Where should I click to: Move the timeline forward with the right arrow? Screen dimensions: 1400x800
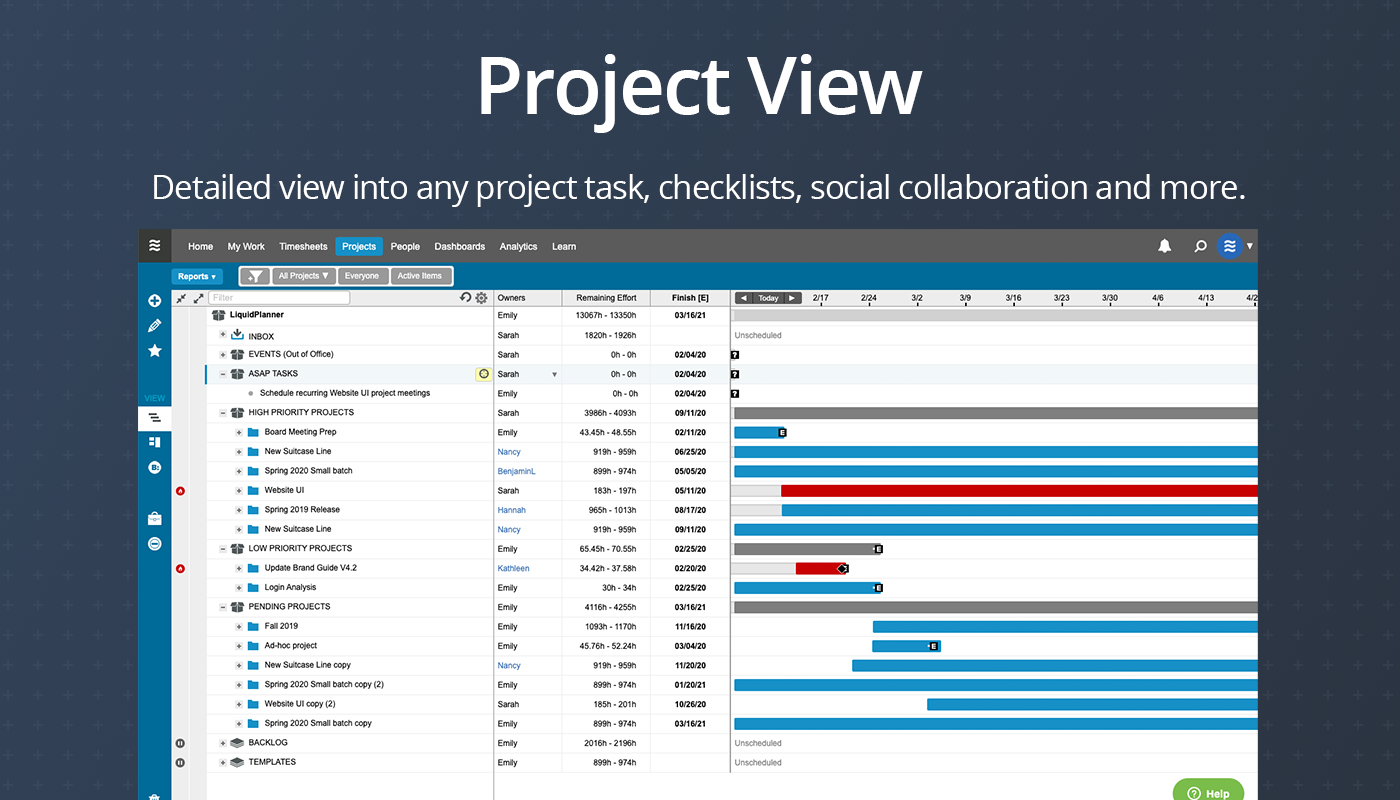point(792,298)
